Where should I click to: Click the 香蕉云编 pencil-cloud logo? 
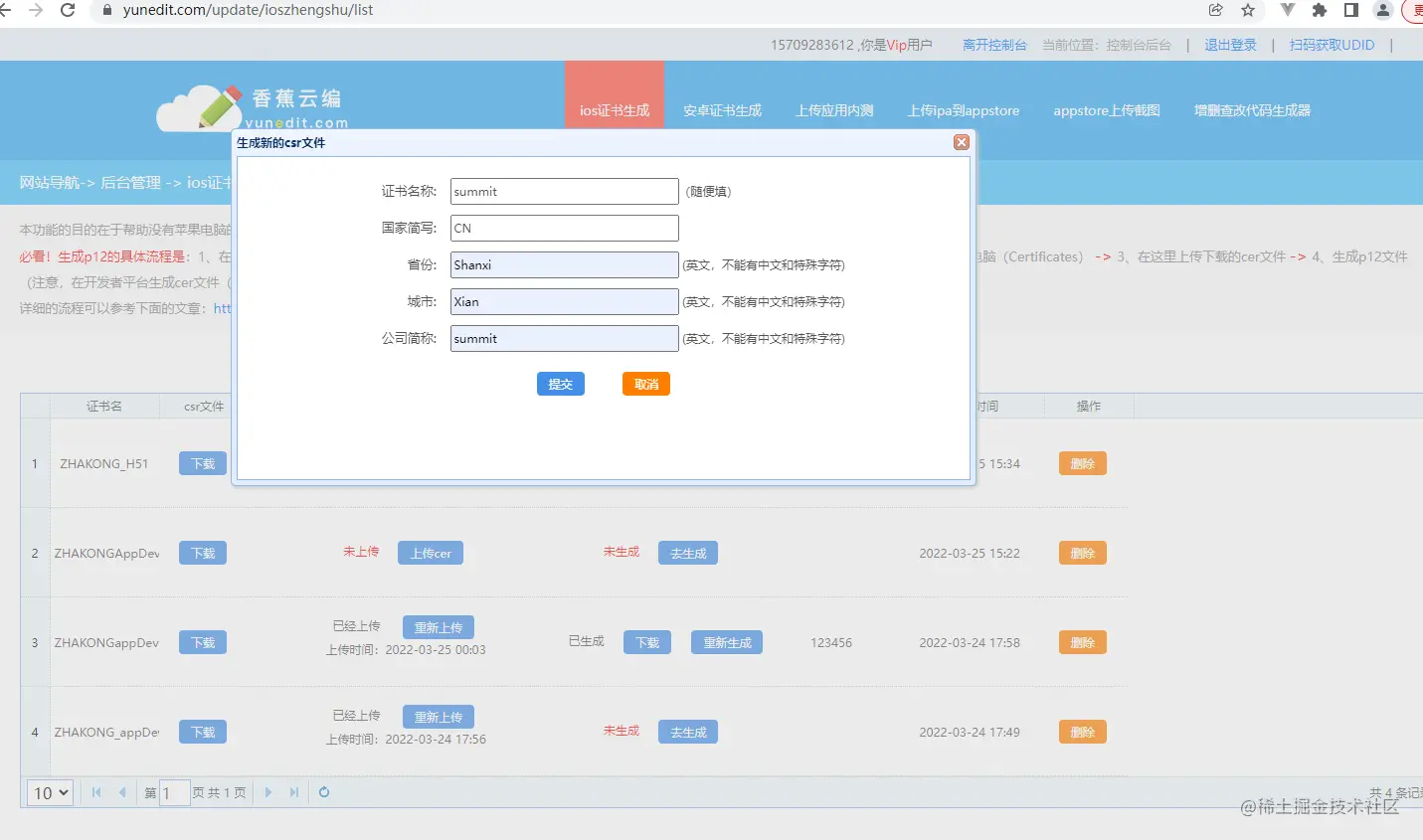[199, 104]
